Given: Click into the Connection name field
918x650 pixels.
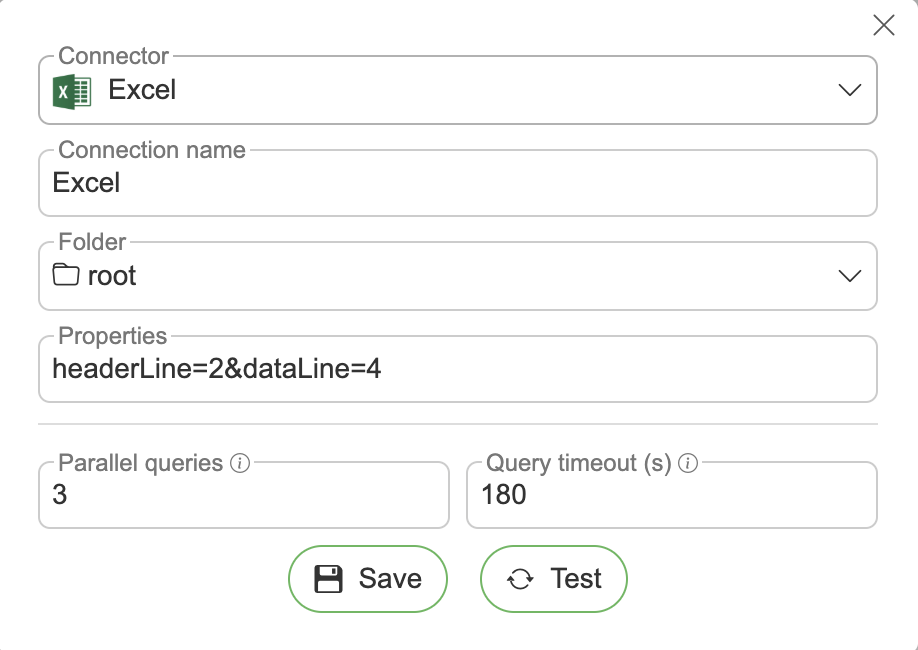Looking at the screenshot, I should tap(457, 184).
